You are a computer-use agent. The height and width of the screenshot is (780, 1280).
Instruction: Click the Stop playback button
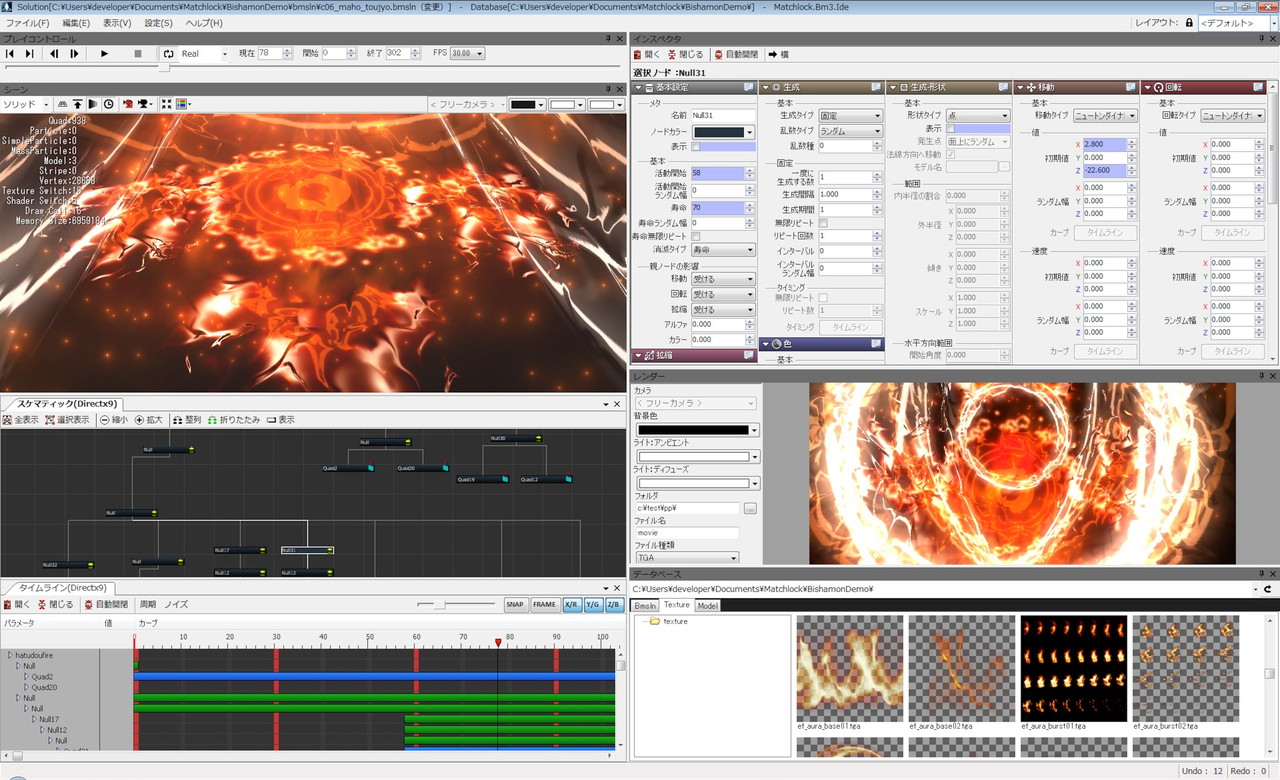(138, 54)
